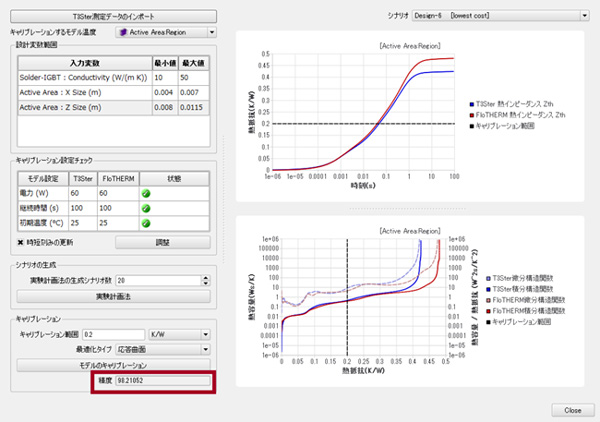600x422 pixels.
Task: Open the K/W units dropdown
Action: click(178, 335)
